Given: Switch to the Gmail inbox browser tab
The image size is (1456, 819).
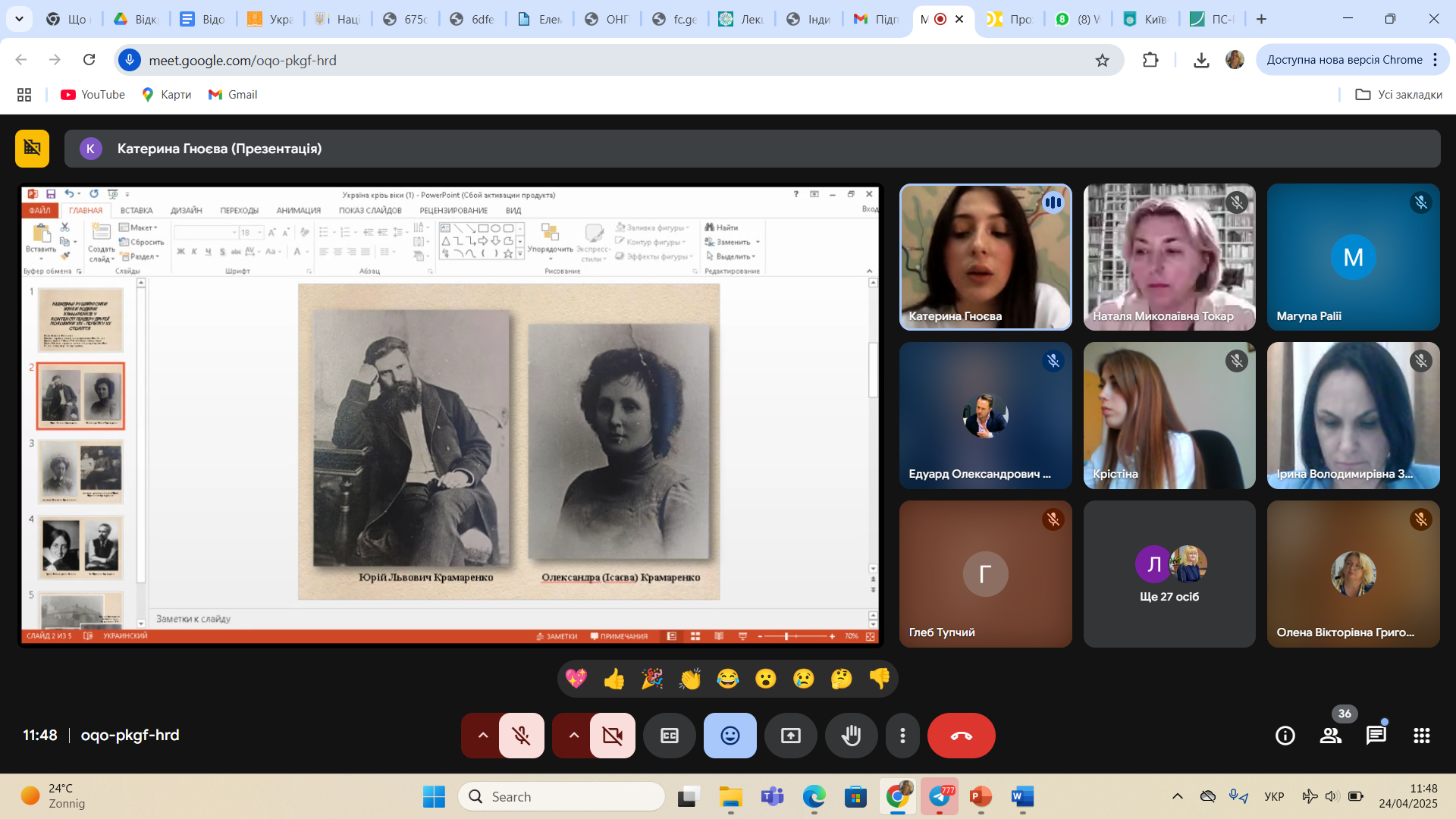Looking at the screenshot, I should point(876,19).
